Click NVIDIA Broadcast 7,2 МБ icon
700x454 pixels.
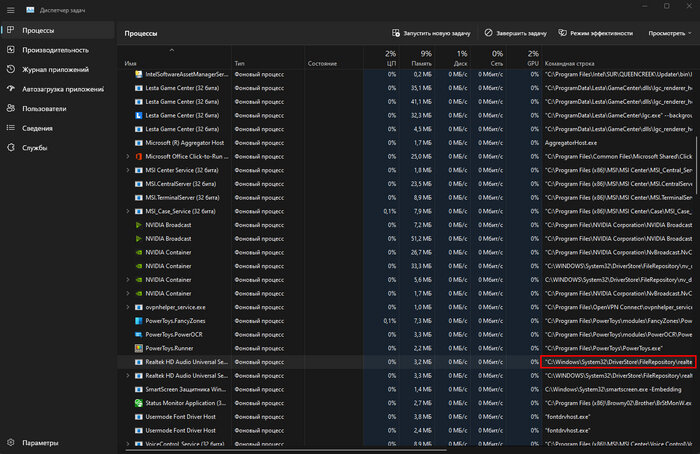point(139,225)
